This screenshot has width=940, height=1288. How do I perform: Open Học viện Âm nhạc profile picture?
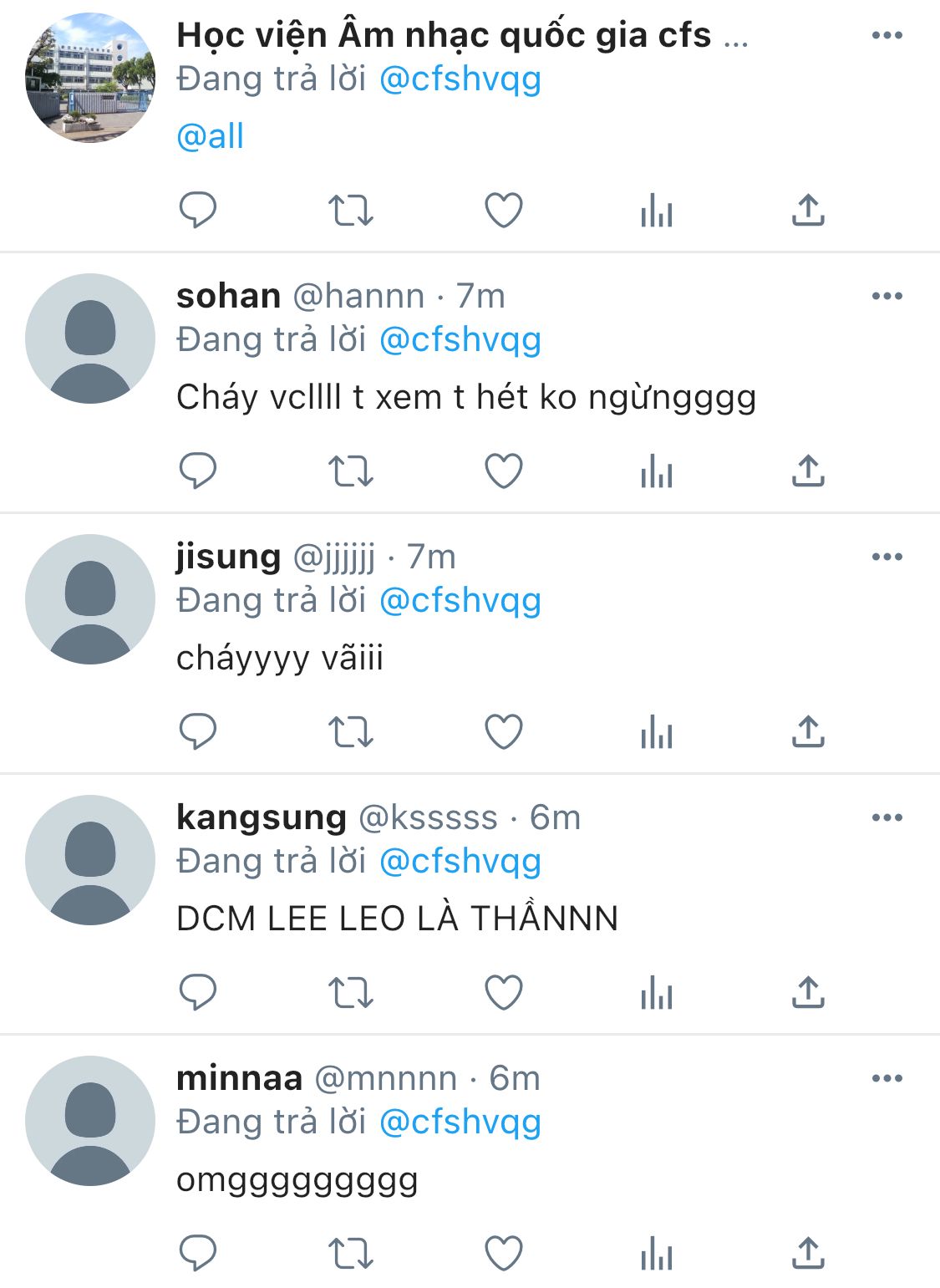coord(90,78)
